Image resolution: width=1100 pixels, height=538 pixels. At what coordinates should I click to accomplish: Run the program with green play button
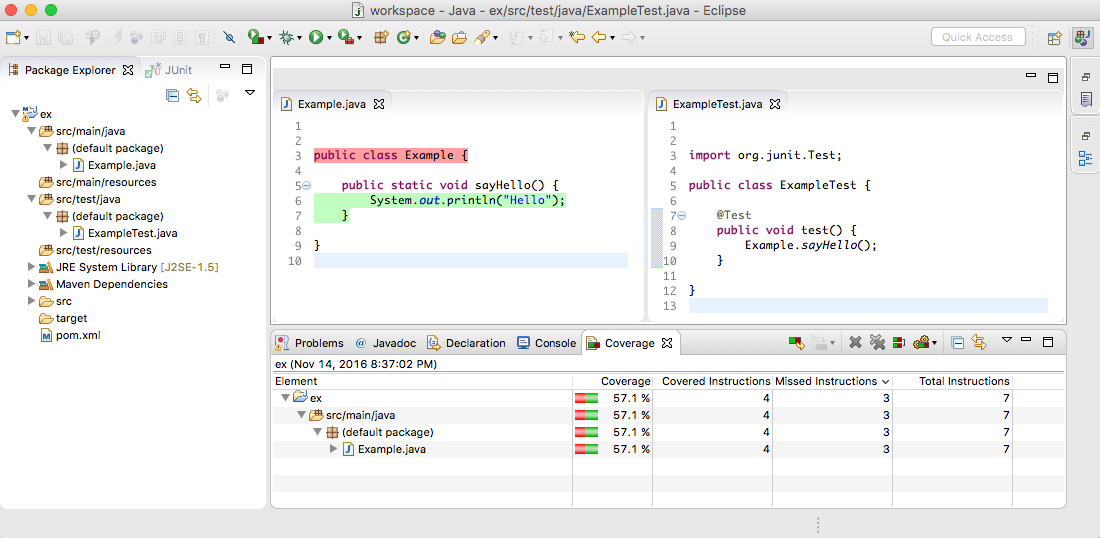[316, 37]
